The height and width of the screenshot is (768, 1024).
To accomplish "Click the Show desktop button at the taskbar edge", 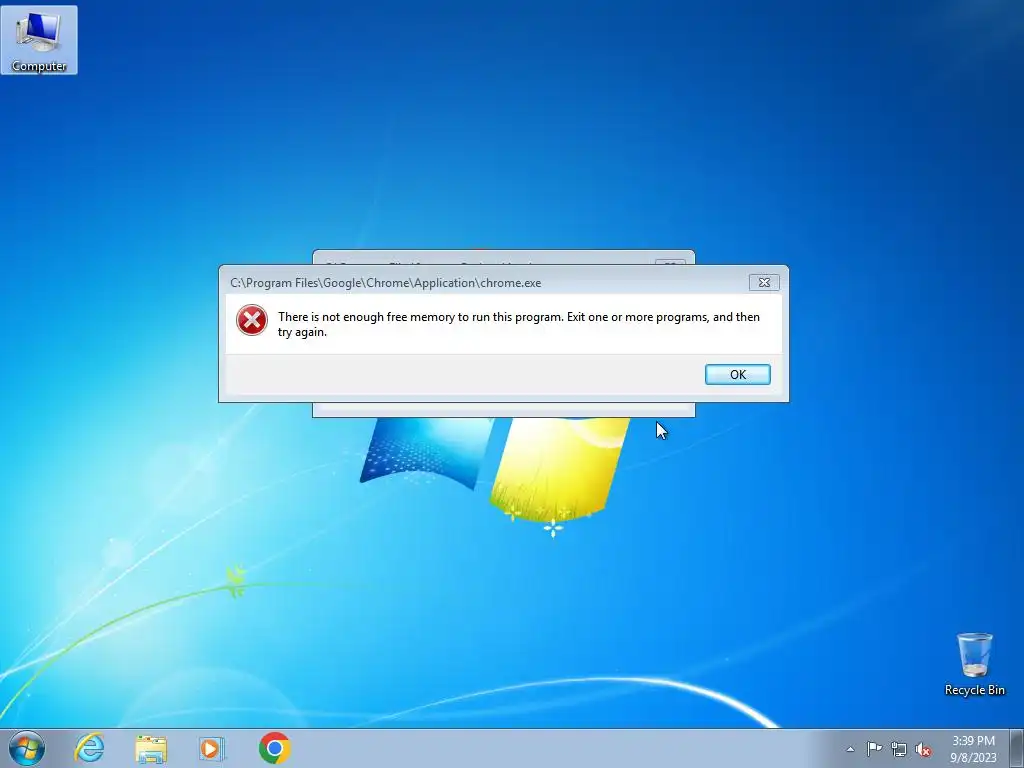I will (x=1017, y=748).
